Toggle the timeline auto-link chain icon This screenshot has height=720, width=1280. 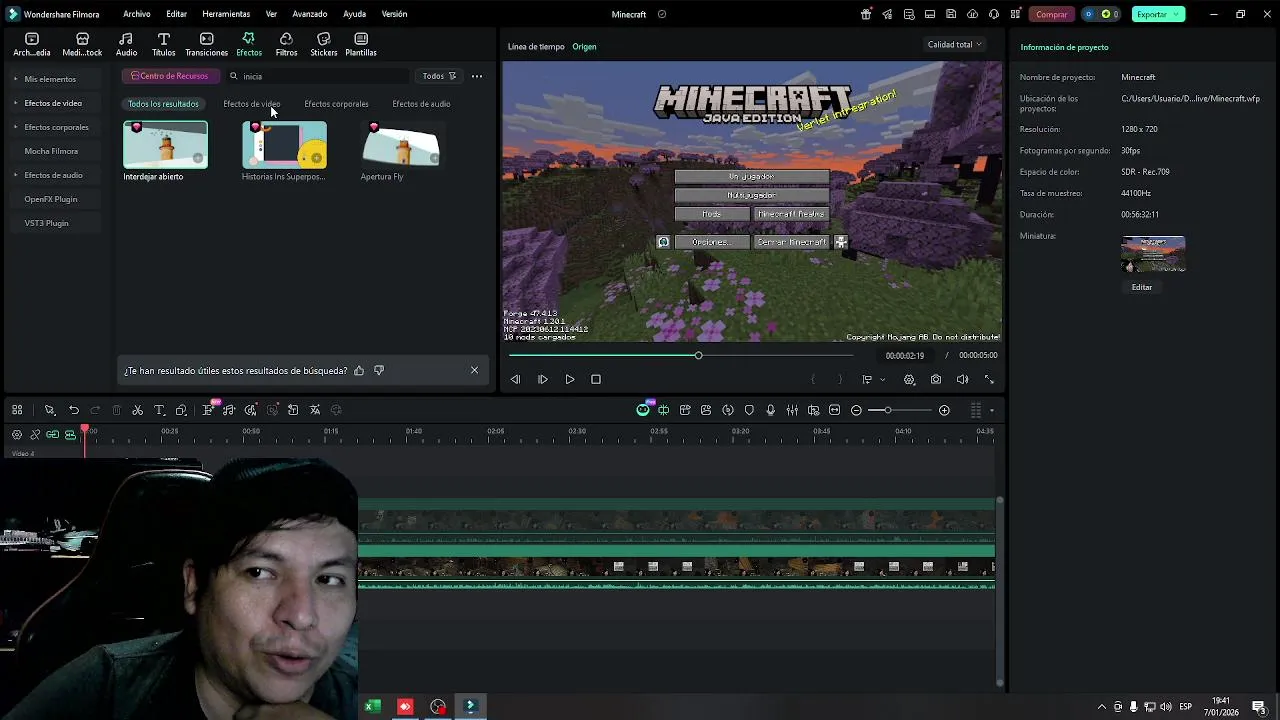click(35, 434)
